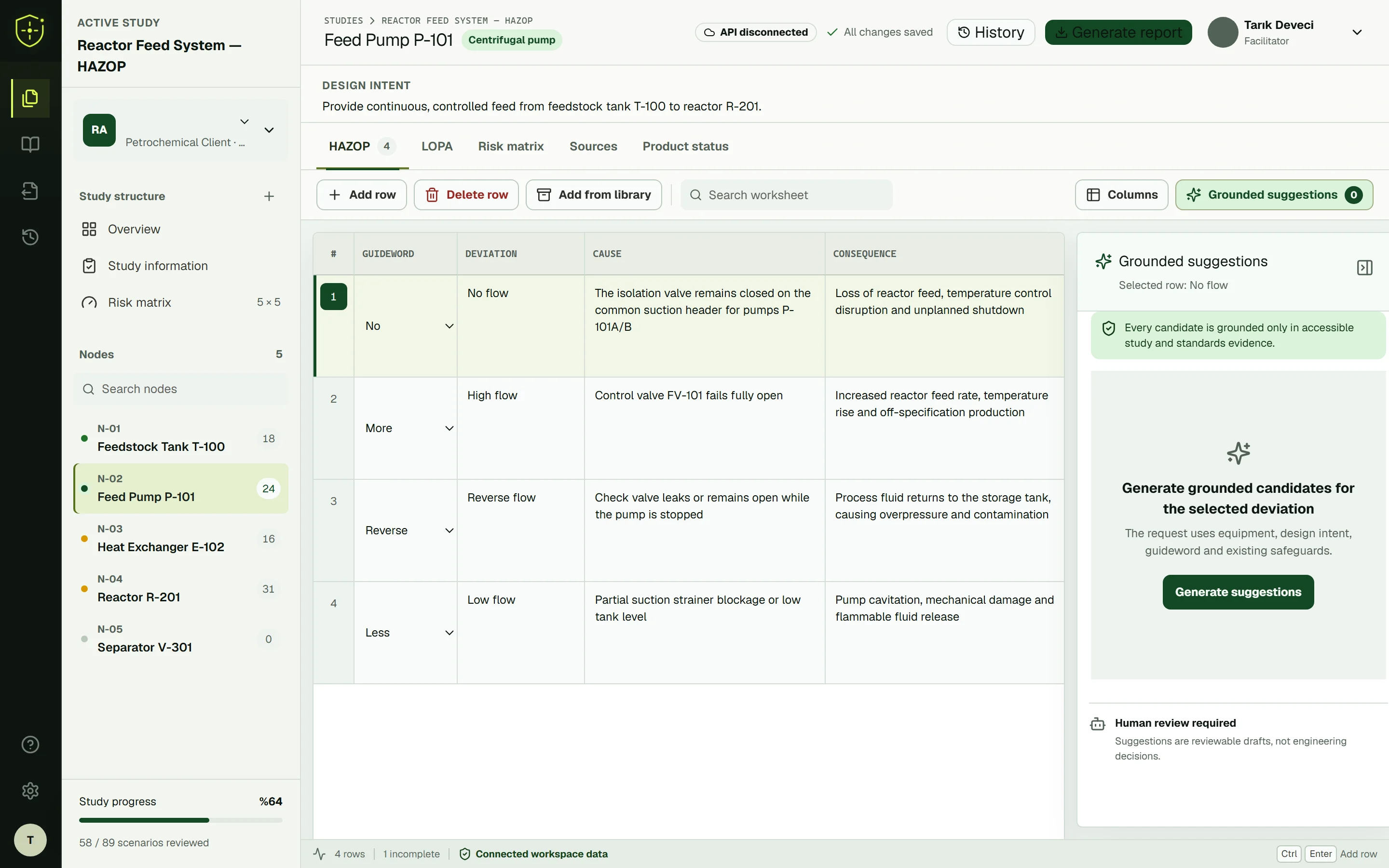Open Risk matrix 5×5 in Study structure
Image resolution: width=1389 pixels, height=868 pixels.
181,302
